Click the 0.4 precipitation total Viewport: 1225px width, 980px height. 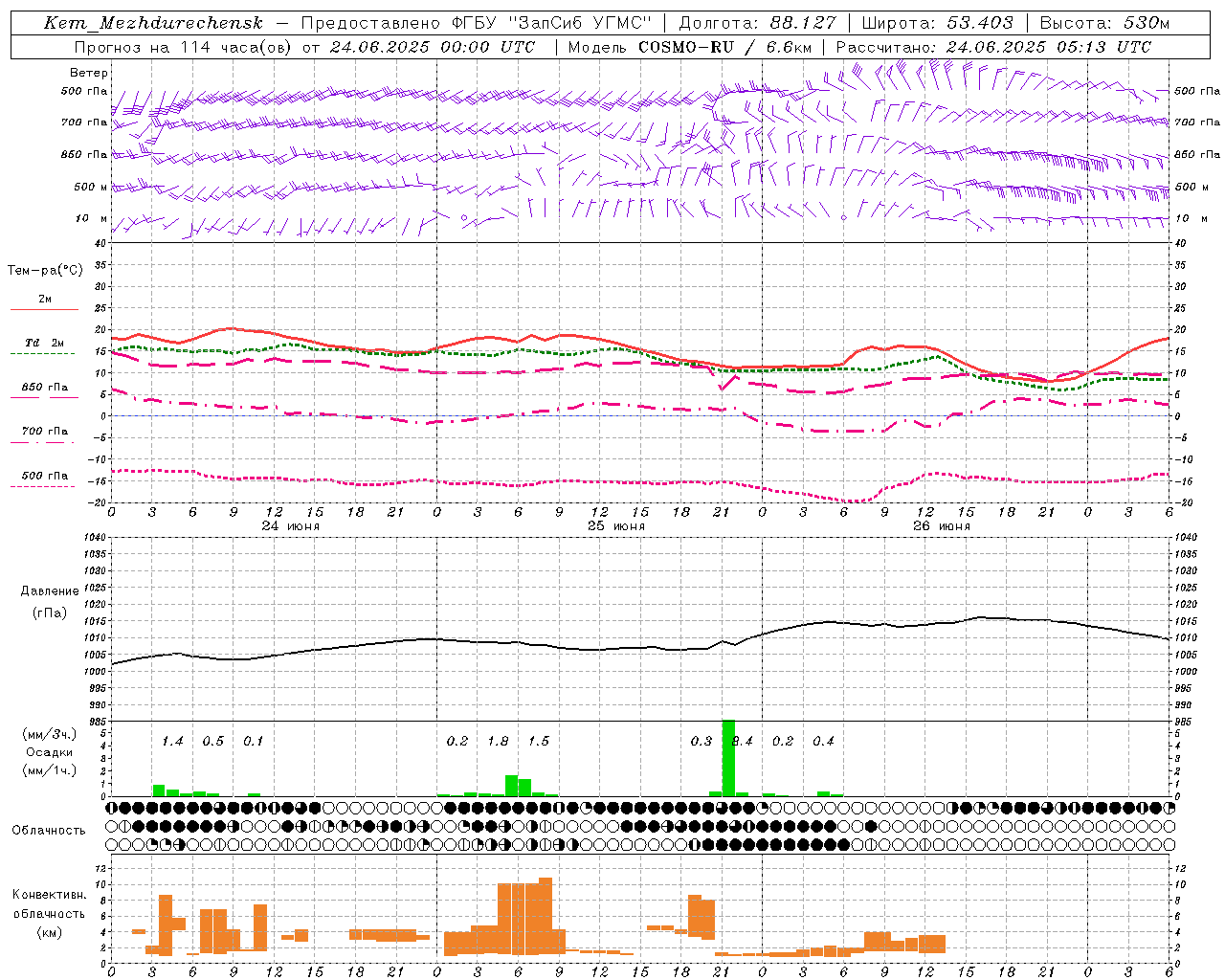point(823,742)
